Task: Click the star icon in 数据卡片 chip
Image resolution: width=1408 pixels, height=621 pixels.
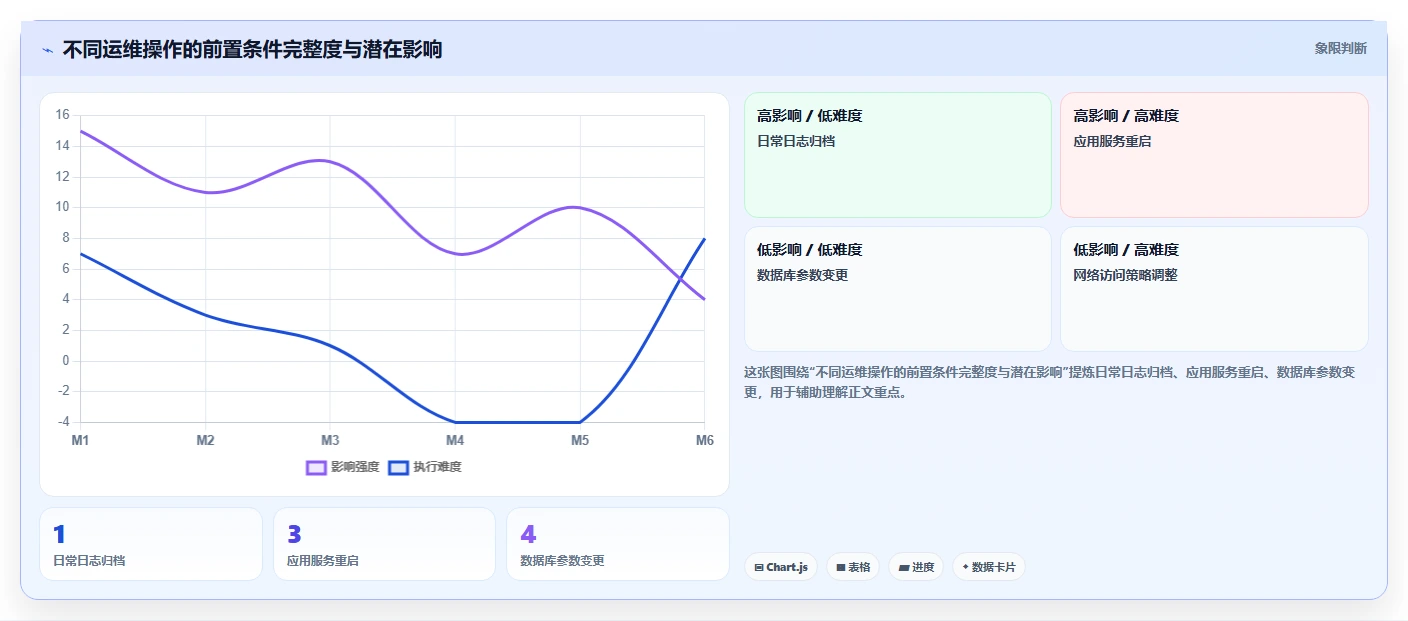Action: (x=965, y=567)
